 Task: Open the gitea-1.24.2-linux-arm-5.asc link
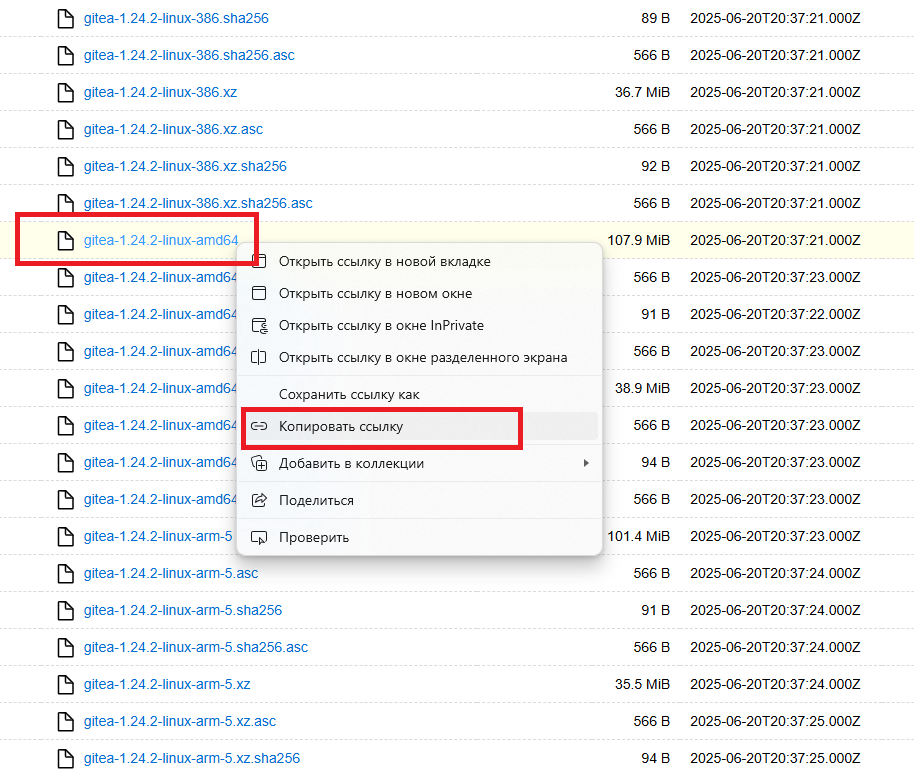(x=171, y=574)
